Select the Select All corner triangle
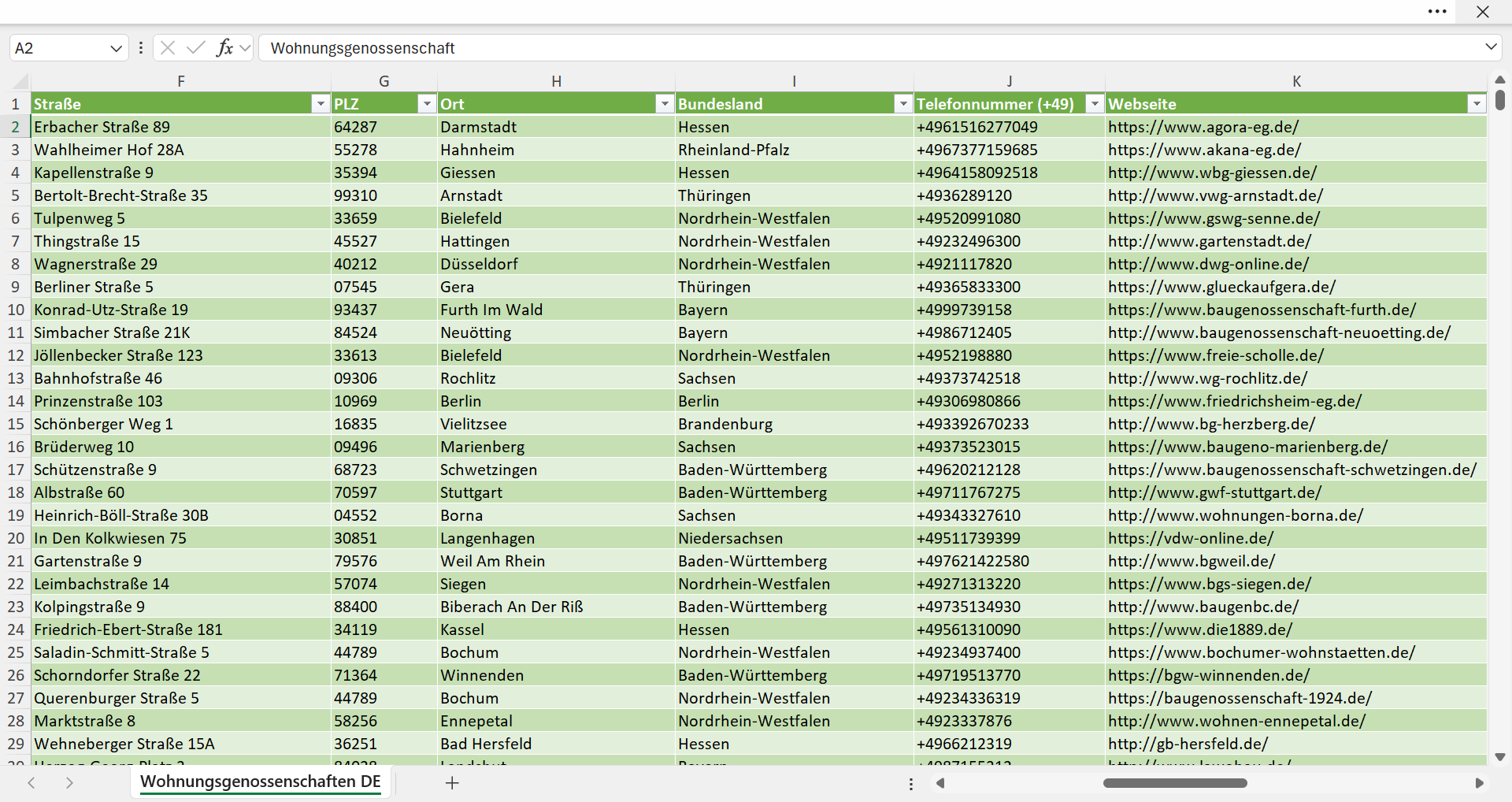Screen dimensions: 1512x802 [20, 81]
